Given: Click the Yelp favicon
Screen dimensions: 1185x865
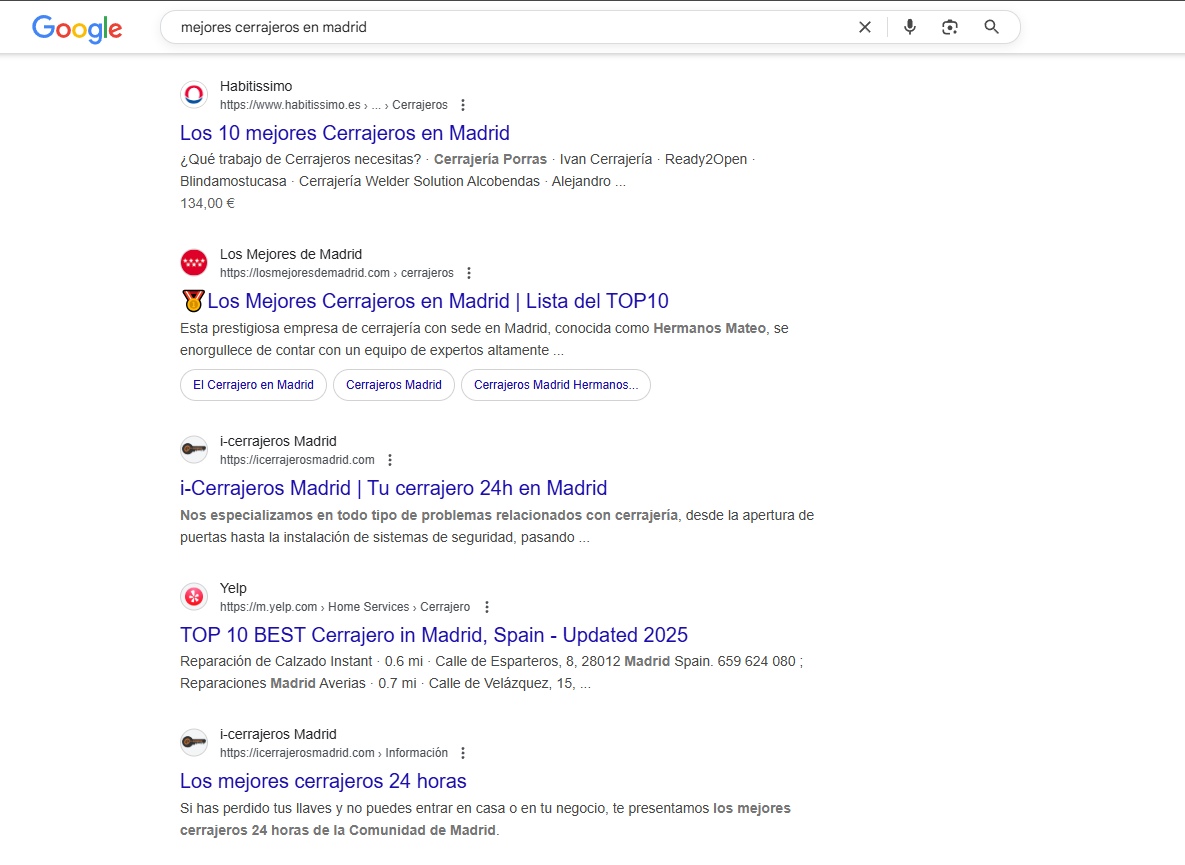Looking at the screenshot, I should click(x=194, y=597).
